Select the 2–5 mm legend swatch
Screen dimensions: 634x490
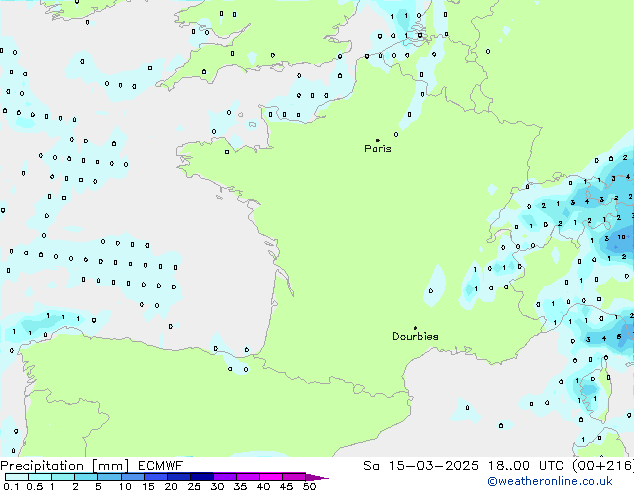pyautogui.click(x=86, y=477)
